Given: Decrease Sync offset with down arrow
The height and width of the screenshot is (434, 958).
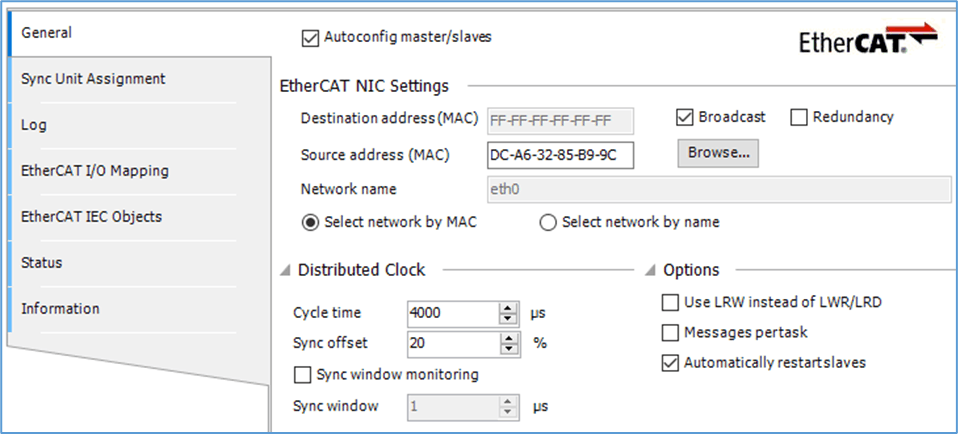Looking at the screenshot, I should [x=510, y=349].
